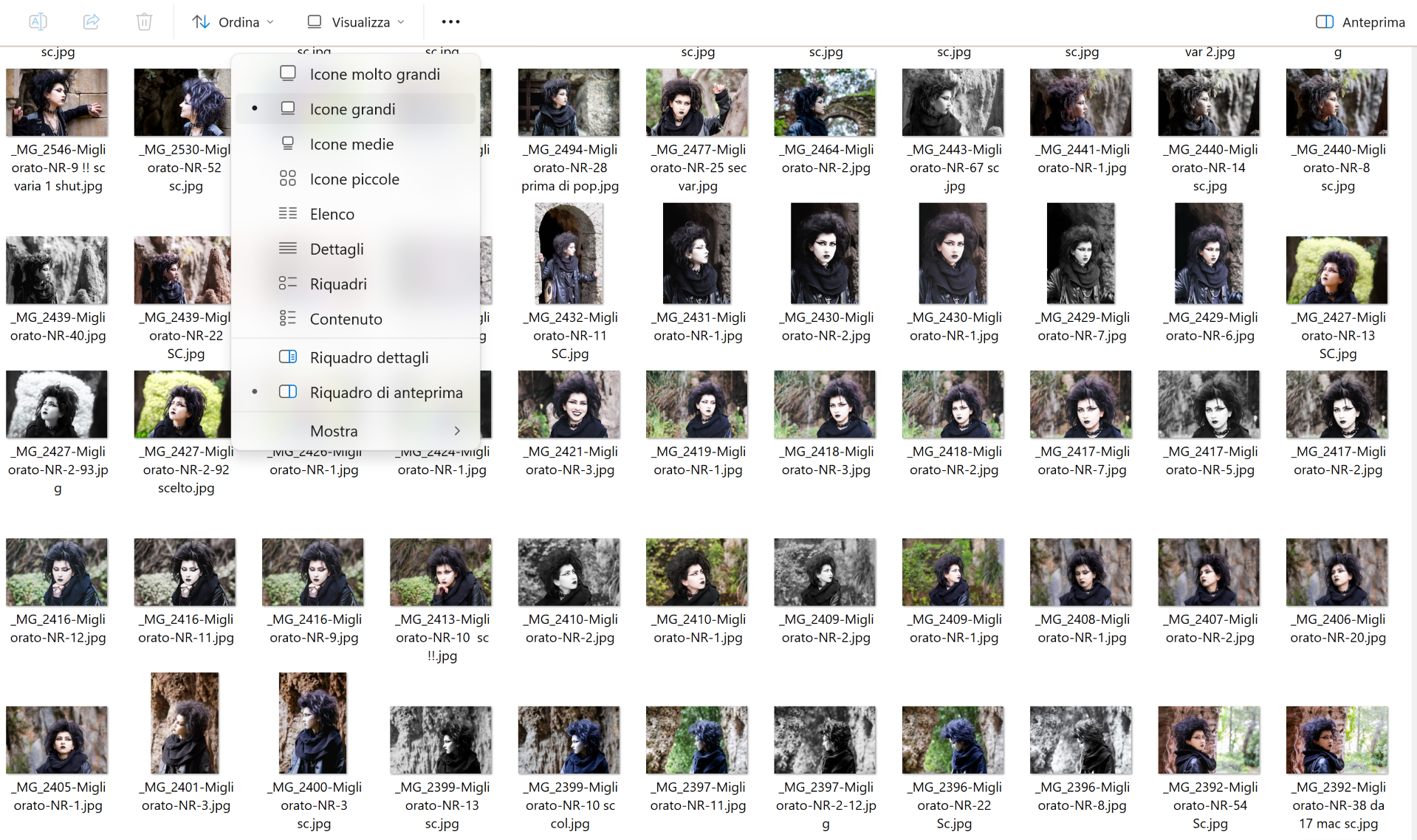This screenshot has height=840, width=1417.
Task: Expand the Mostra submenu
Action: click(356, 430)
